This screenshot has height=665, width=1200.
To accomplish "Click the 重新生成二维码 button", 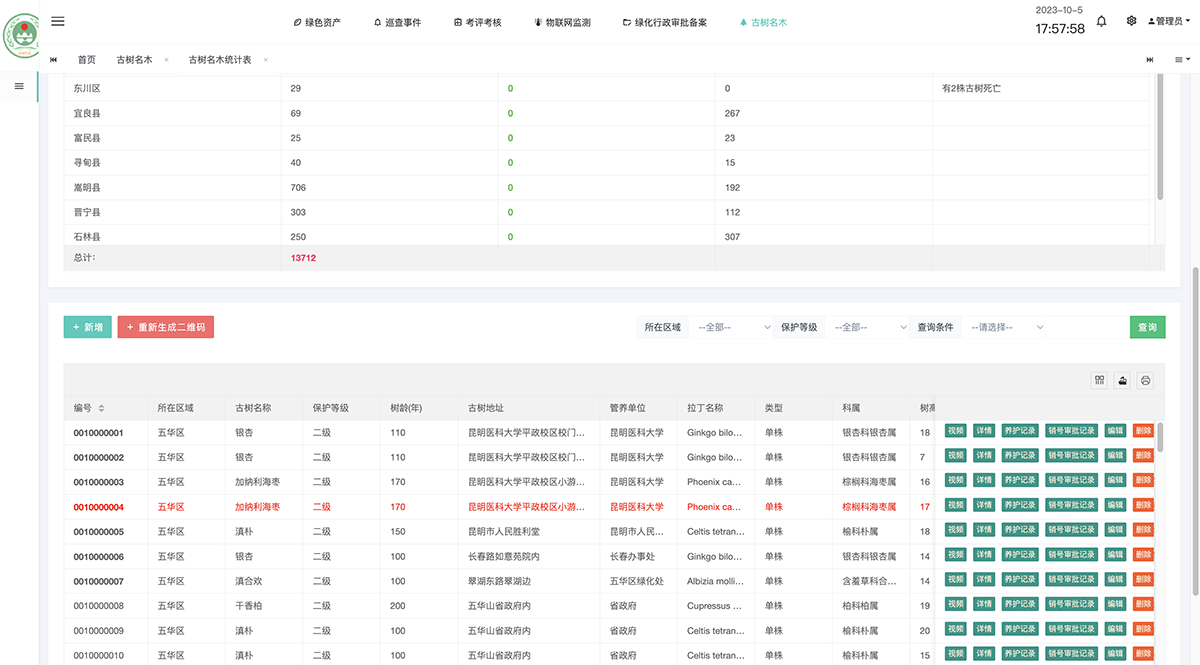I will pyautogui.click(x=166, y=327).
